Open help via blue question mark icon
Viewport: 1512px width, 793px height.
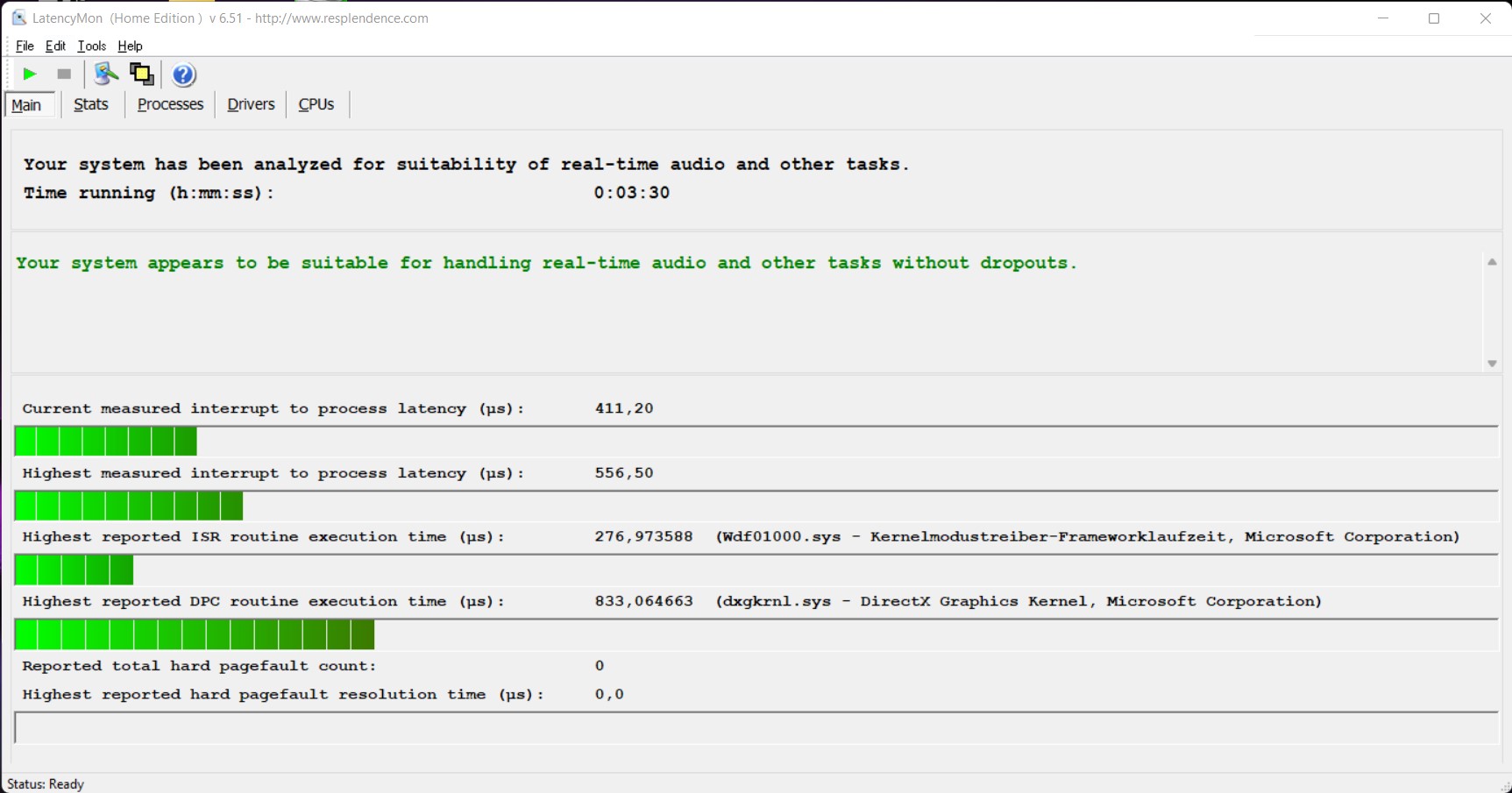183,74
